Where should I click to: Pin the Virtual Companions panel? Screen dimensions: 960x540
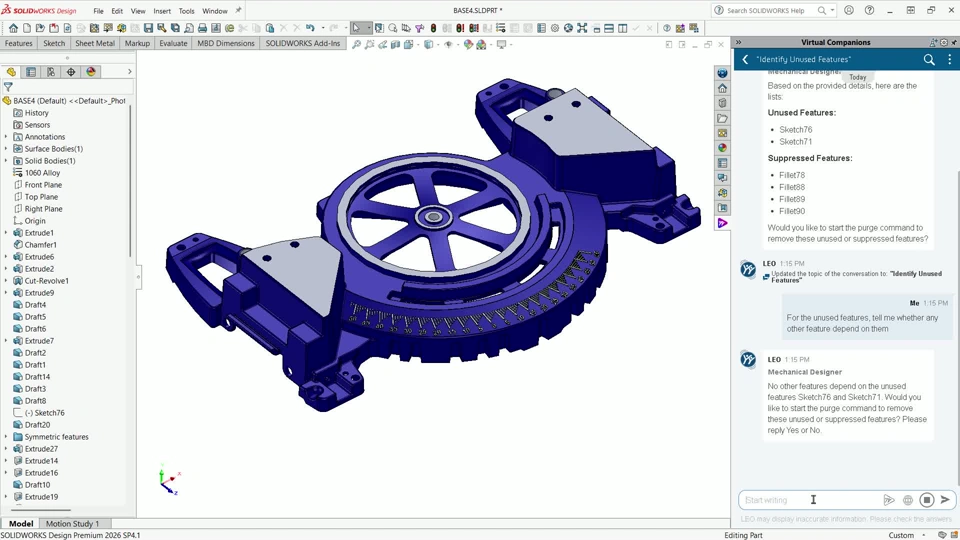tap(953, 42)
